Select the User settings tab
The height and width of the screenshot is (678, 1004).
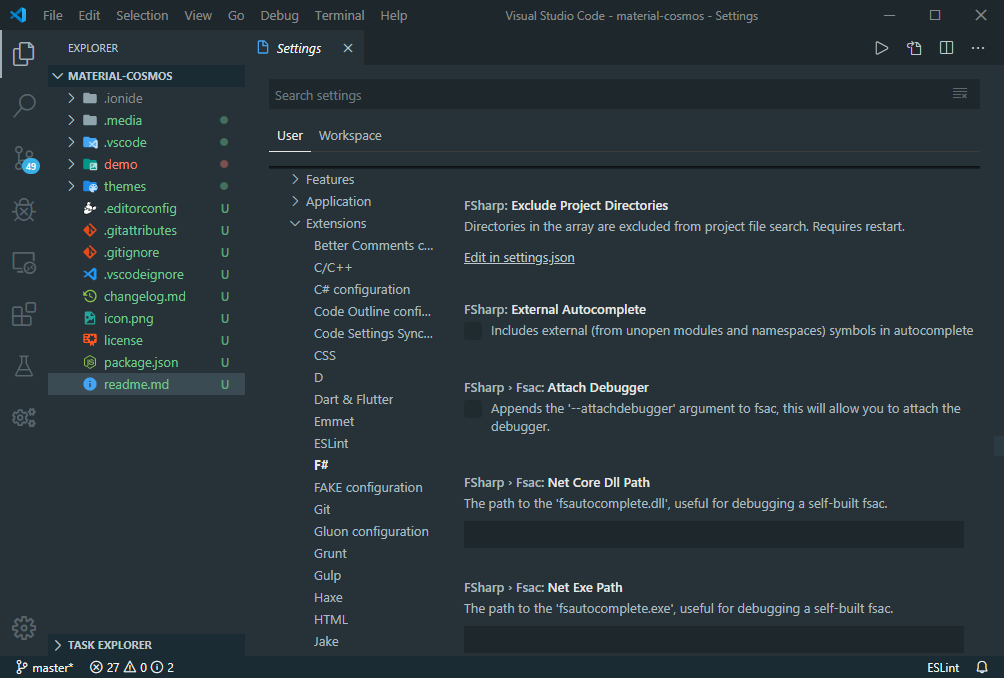289,136
